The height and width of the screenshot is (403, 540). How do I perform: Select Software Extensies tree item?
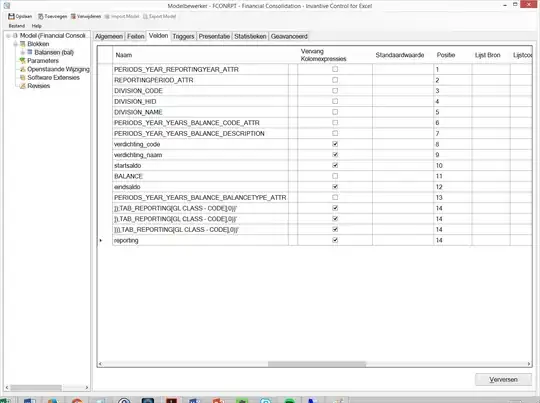tap(53, 78)
